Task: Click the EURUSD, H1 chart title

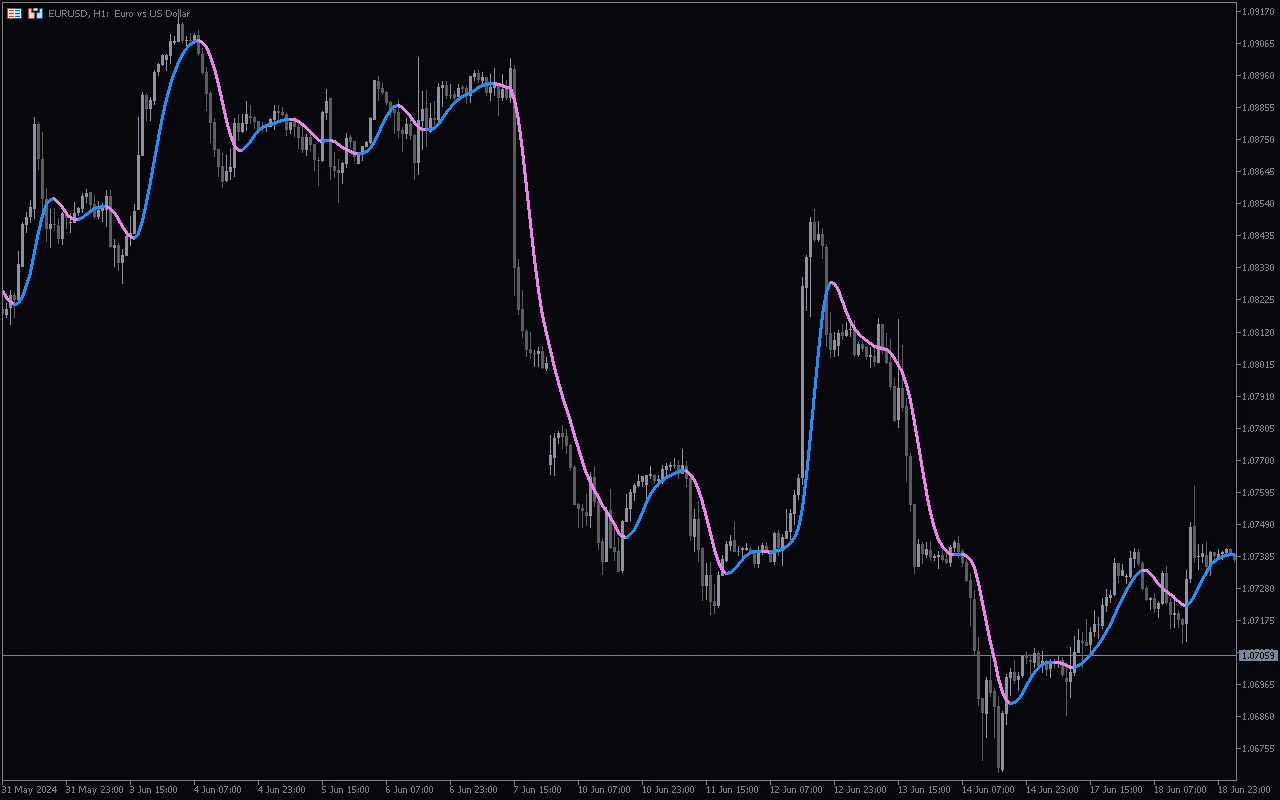Action: click(x=119, y=13)
